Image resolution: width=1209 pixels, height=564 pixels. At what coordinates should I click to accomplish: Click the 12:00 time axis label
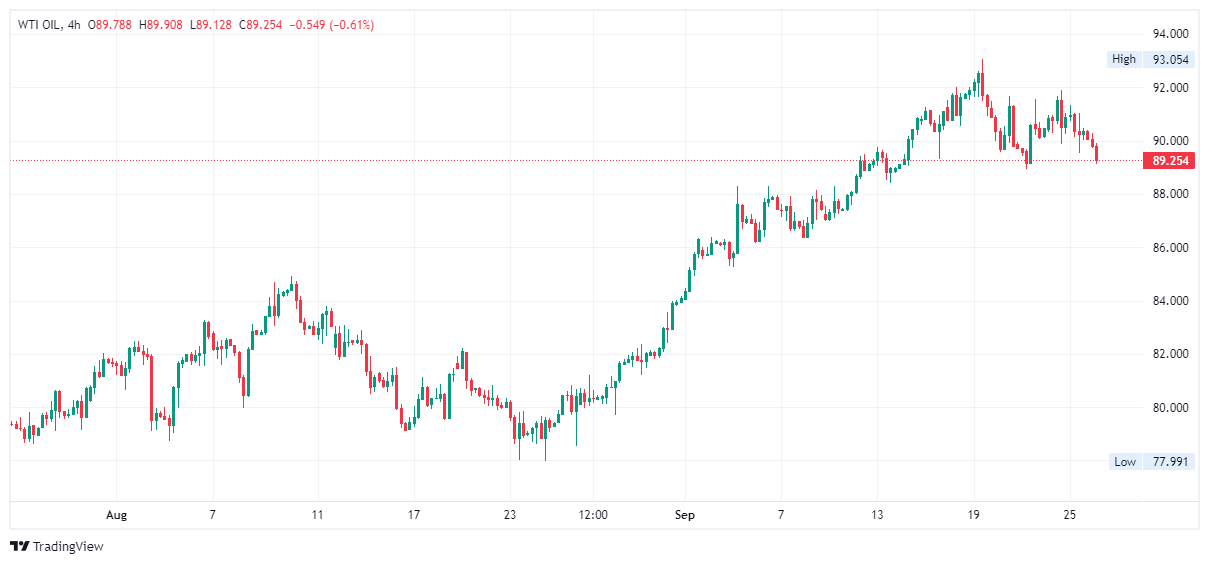click(593, 515)
